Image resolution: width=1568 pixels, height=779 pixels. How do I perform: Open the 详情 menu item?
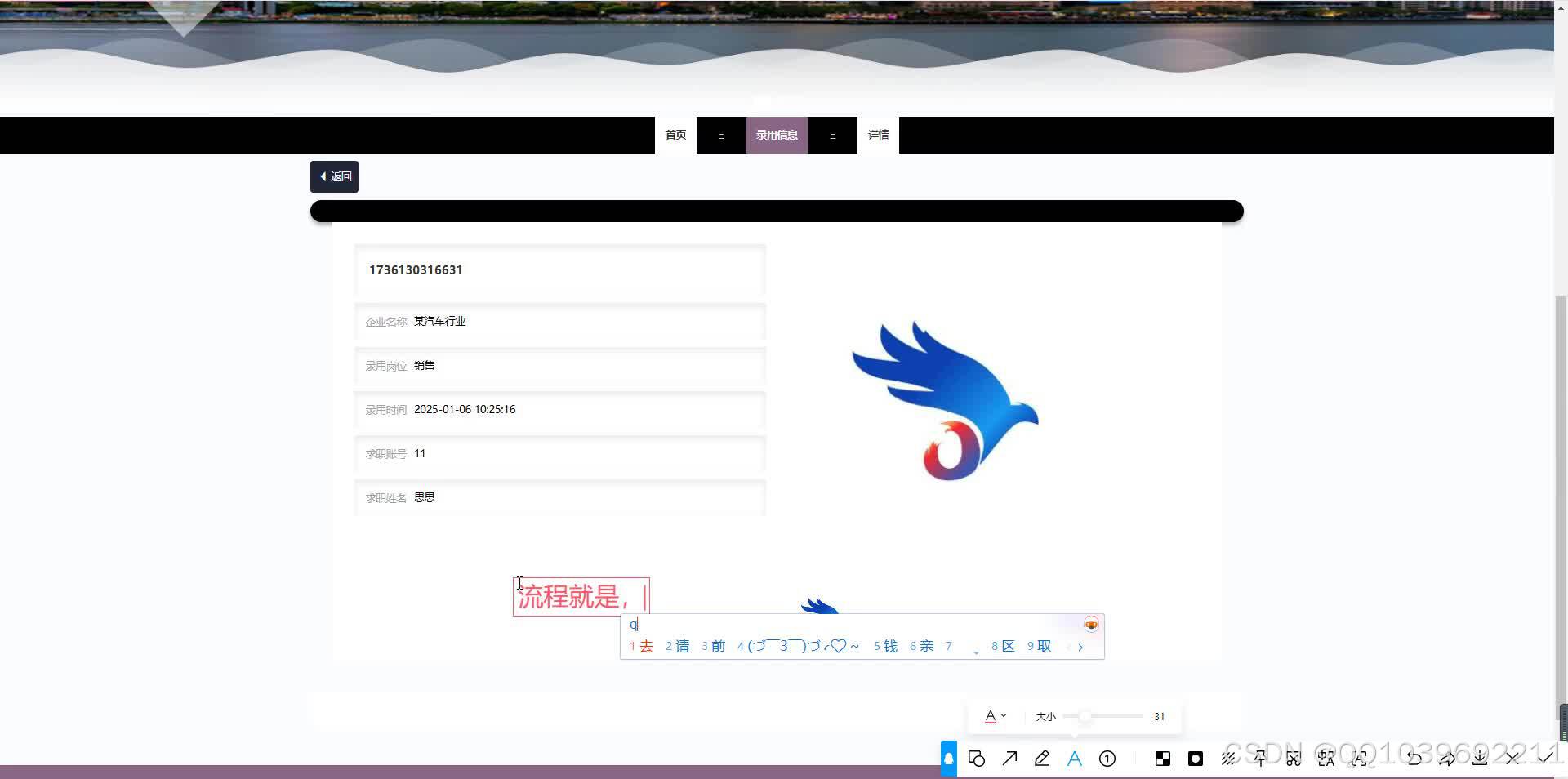pyautogui.click(x=878, y=135)
